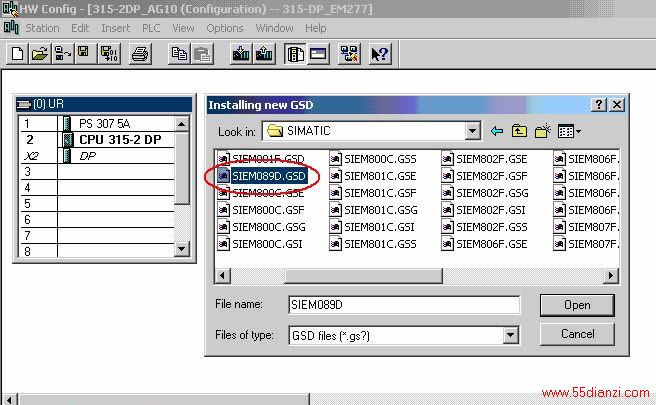Click the Up One Level folder icon

519,131
